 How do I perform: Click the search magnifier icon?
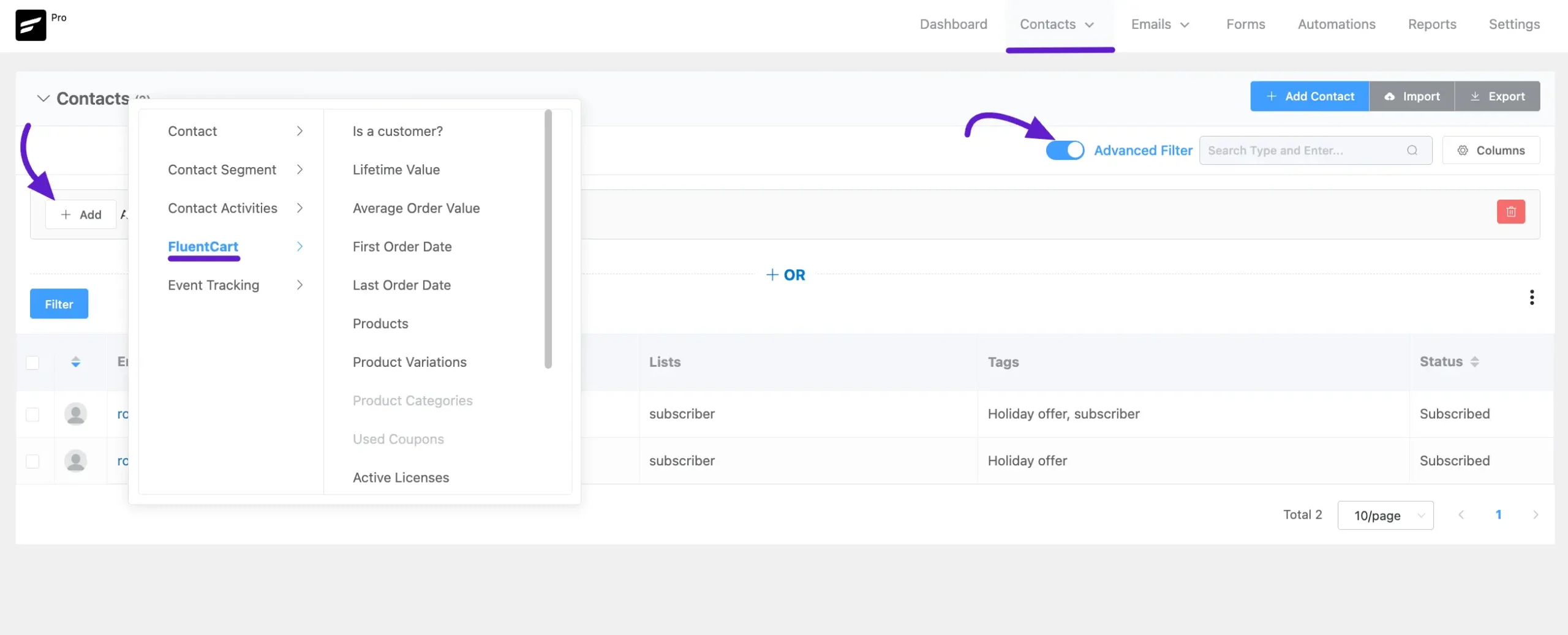pyautogui.click(x=1412, y=151)
